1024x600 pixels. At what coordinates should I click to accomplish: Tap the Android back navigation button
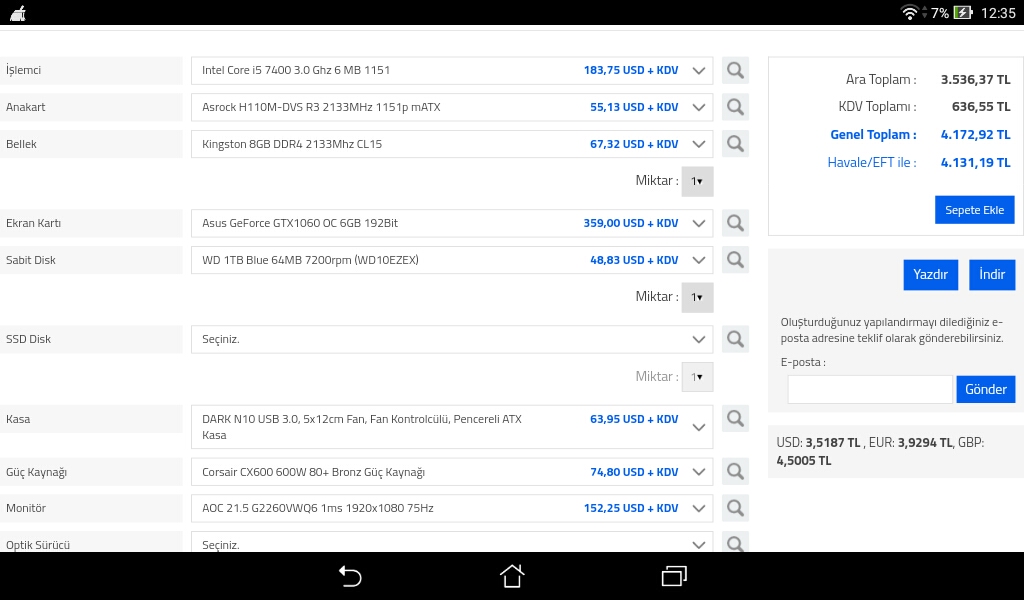click(350, 576)
